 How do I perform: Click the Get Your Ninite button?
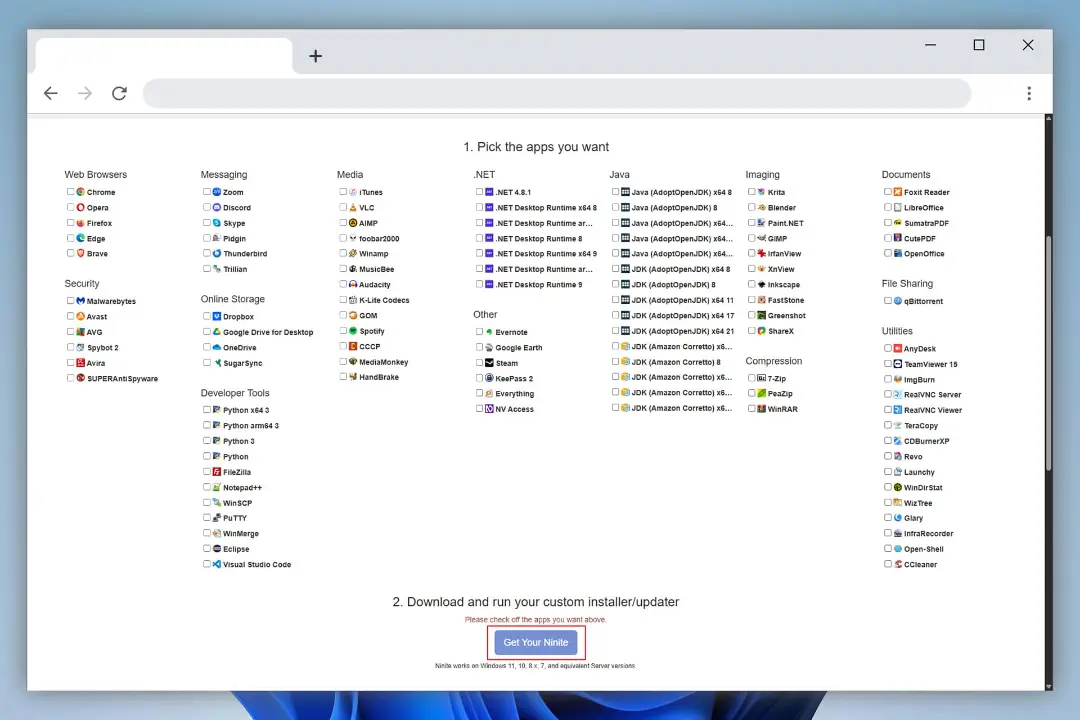536,642
